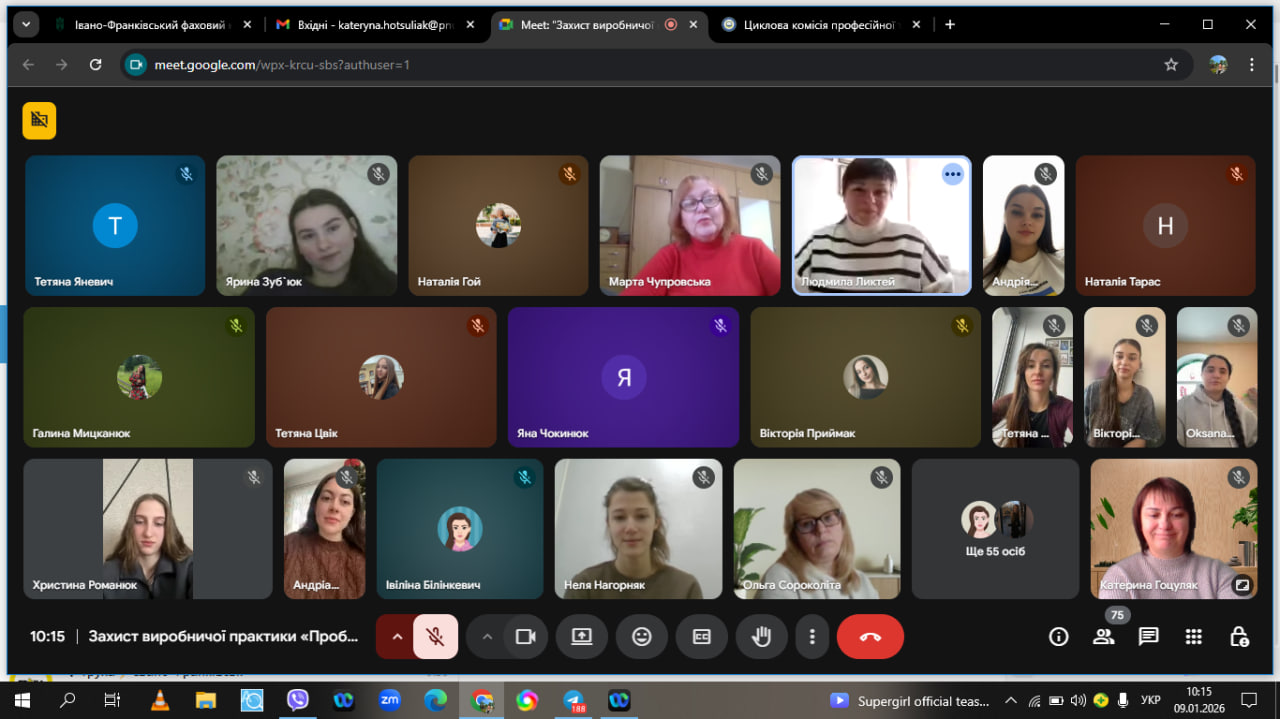
Task: Open the three-dot more options menu
Action: click(x=812, y=637)
